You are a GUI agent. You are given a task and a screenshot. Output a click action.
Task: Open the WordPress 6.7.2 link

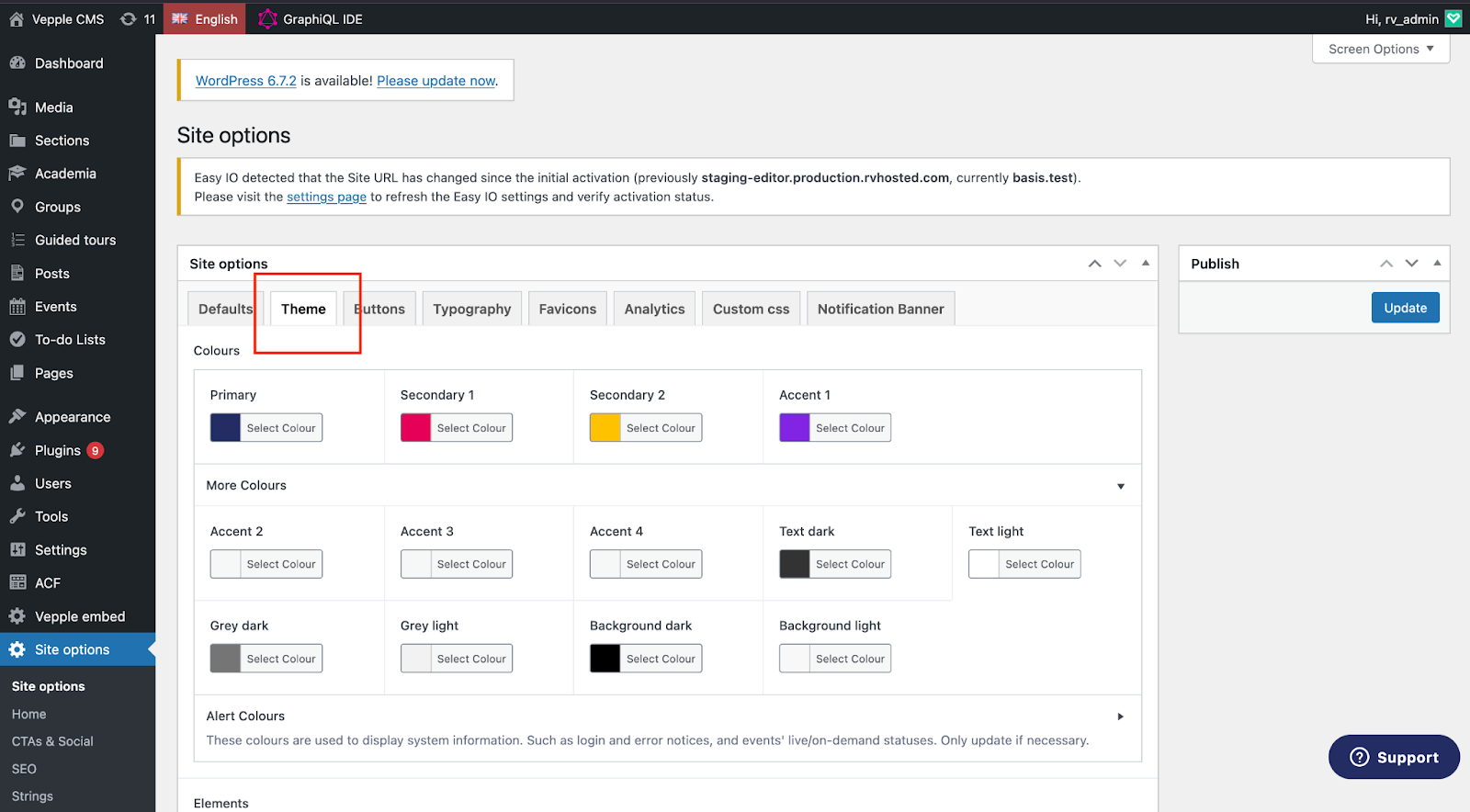click(x=246, y=81)
